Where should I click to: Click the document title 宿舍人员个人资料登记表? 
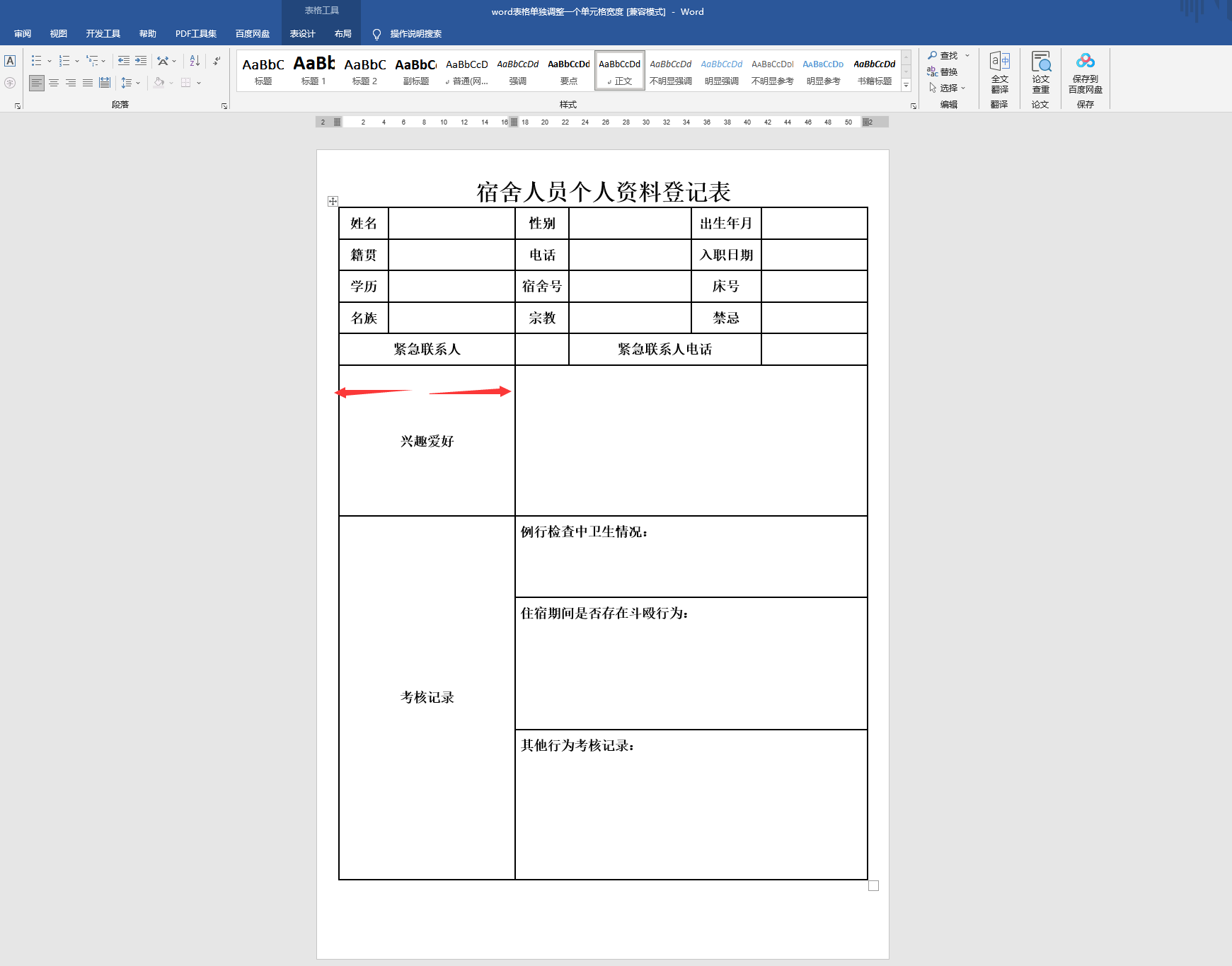coord(604,192)
